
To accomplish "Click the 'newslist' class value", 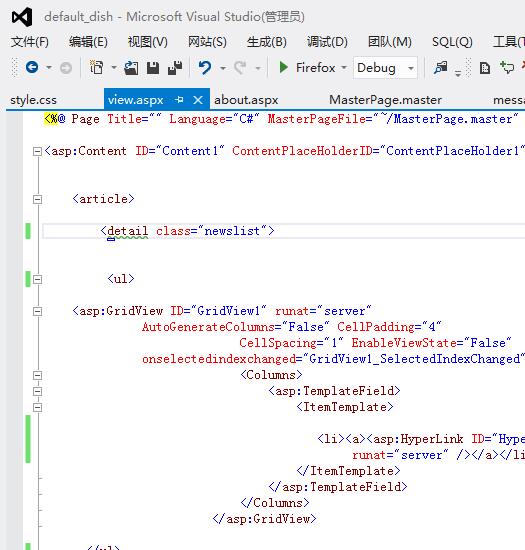I will coord(232,231).
